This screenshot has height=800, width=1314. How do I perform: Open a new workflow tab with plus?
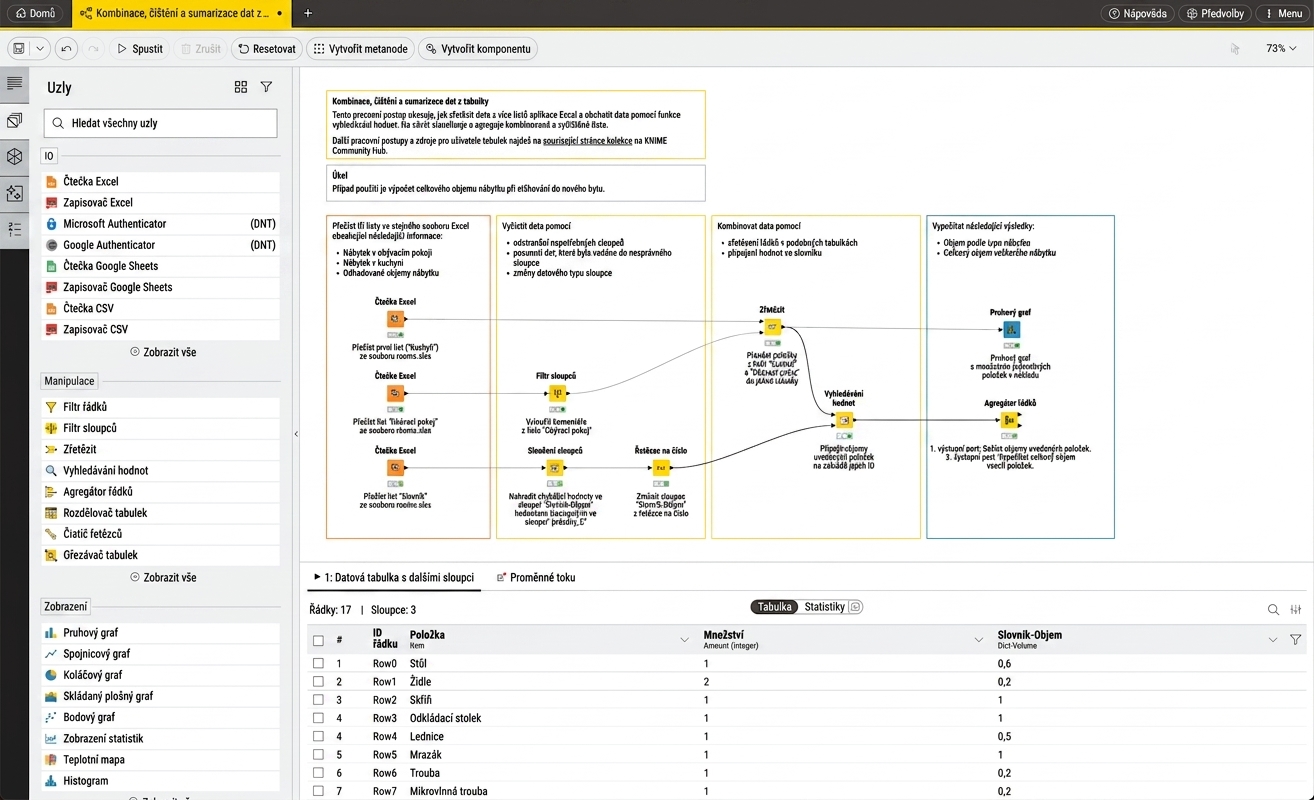[308, 14]
